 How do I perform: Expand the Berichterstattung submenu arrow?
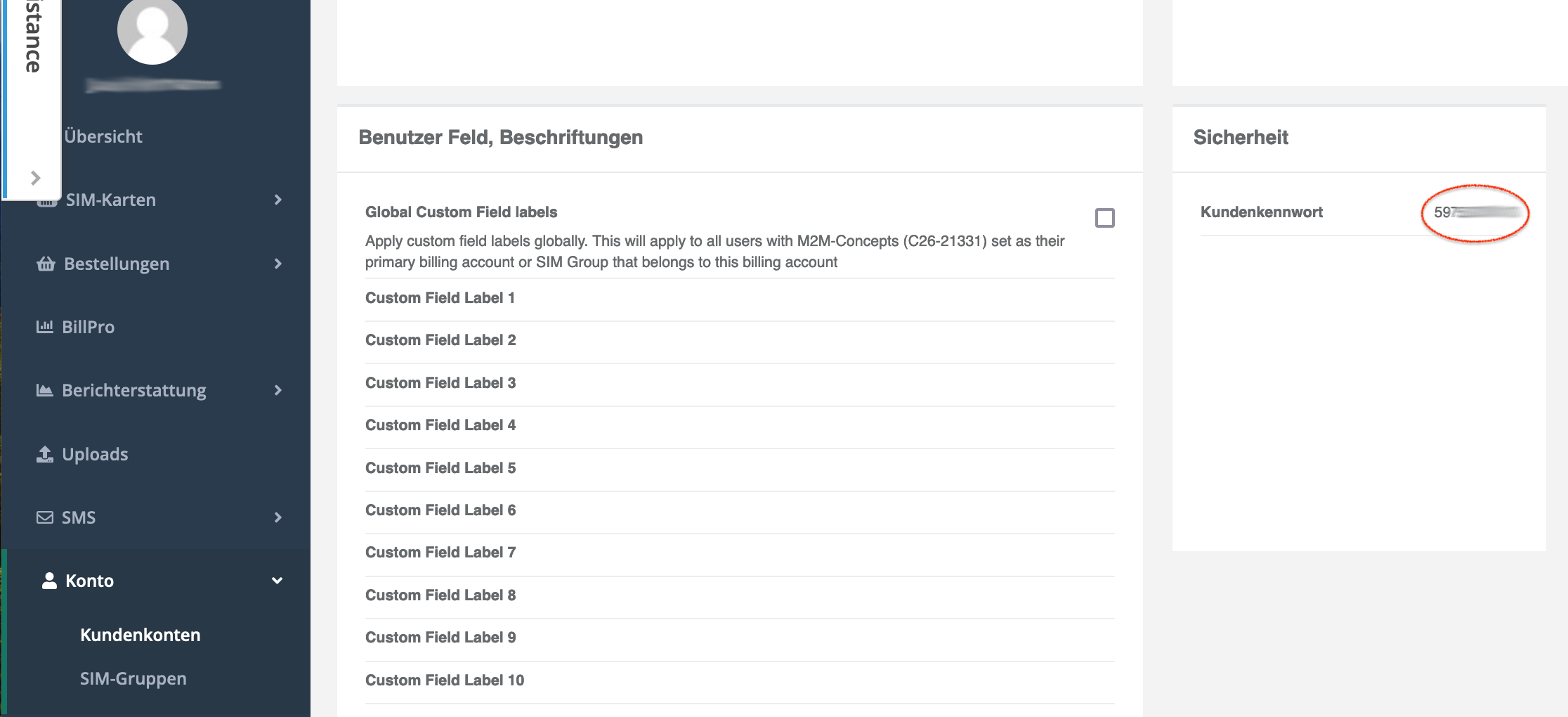(278, 390)
